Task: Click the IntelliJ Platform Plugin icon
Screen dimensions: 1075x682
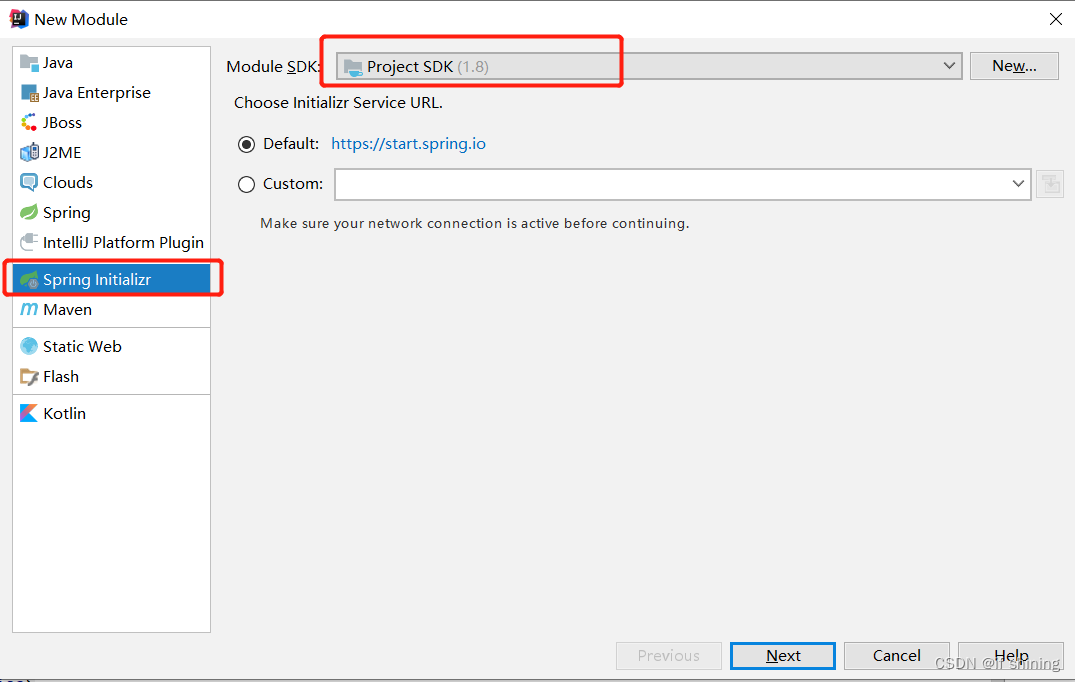Action: tap(29, 242)
